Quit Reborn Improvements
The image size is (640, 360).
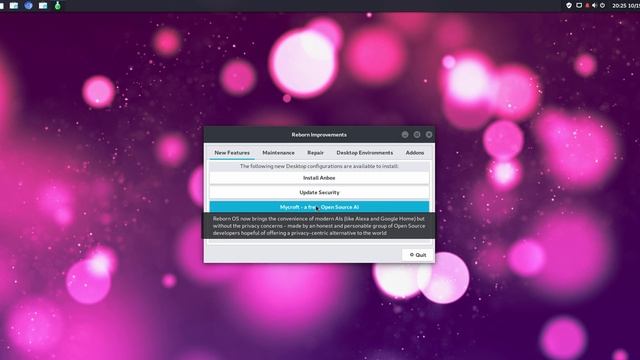(x=418, y=255)
